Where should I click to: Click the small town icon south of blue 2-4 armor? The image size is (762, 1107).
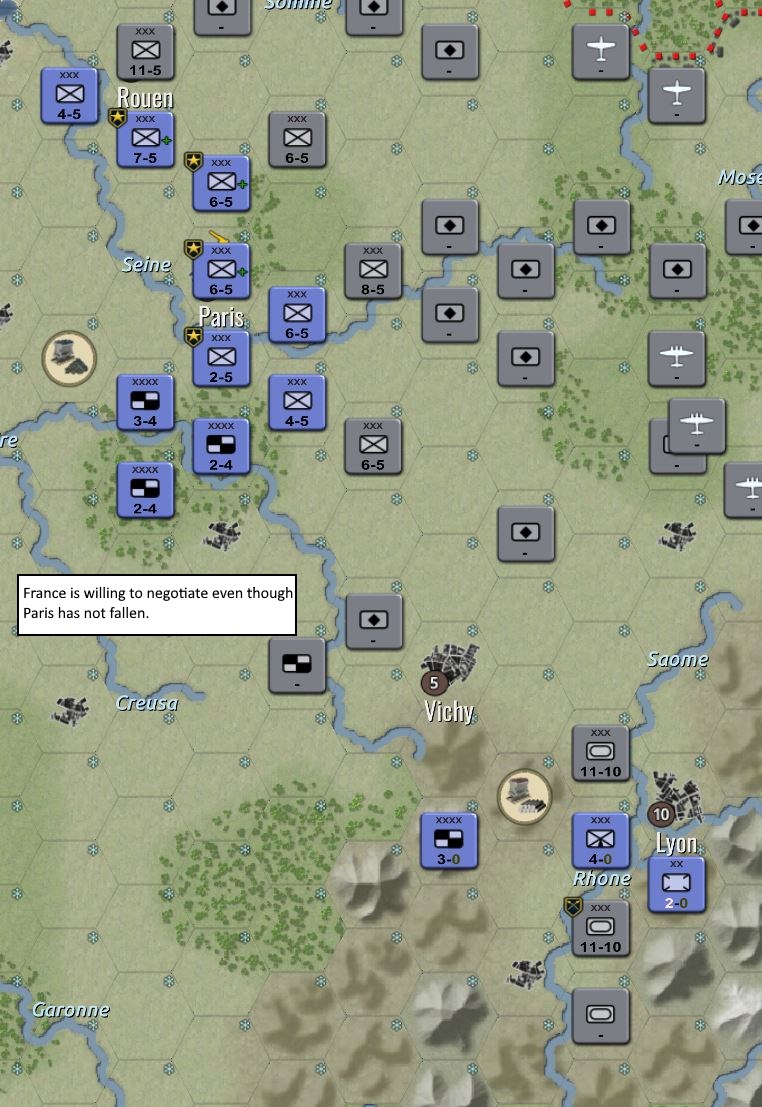tap(222, 534)
